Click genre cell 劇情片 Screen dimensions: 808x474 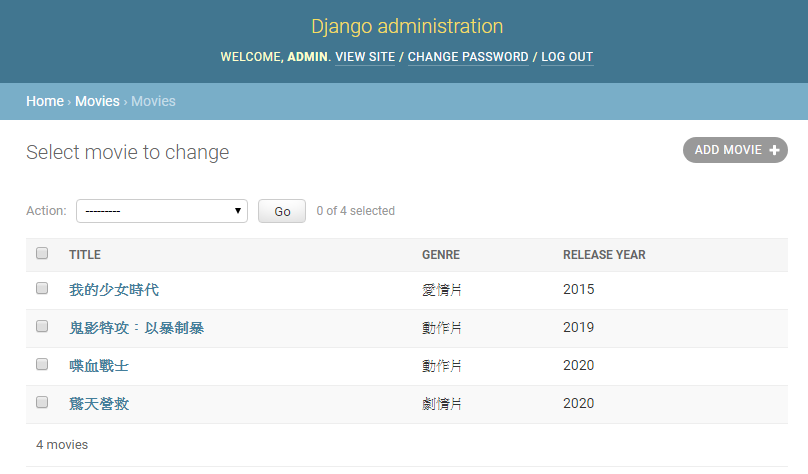[x=442, y=403]
